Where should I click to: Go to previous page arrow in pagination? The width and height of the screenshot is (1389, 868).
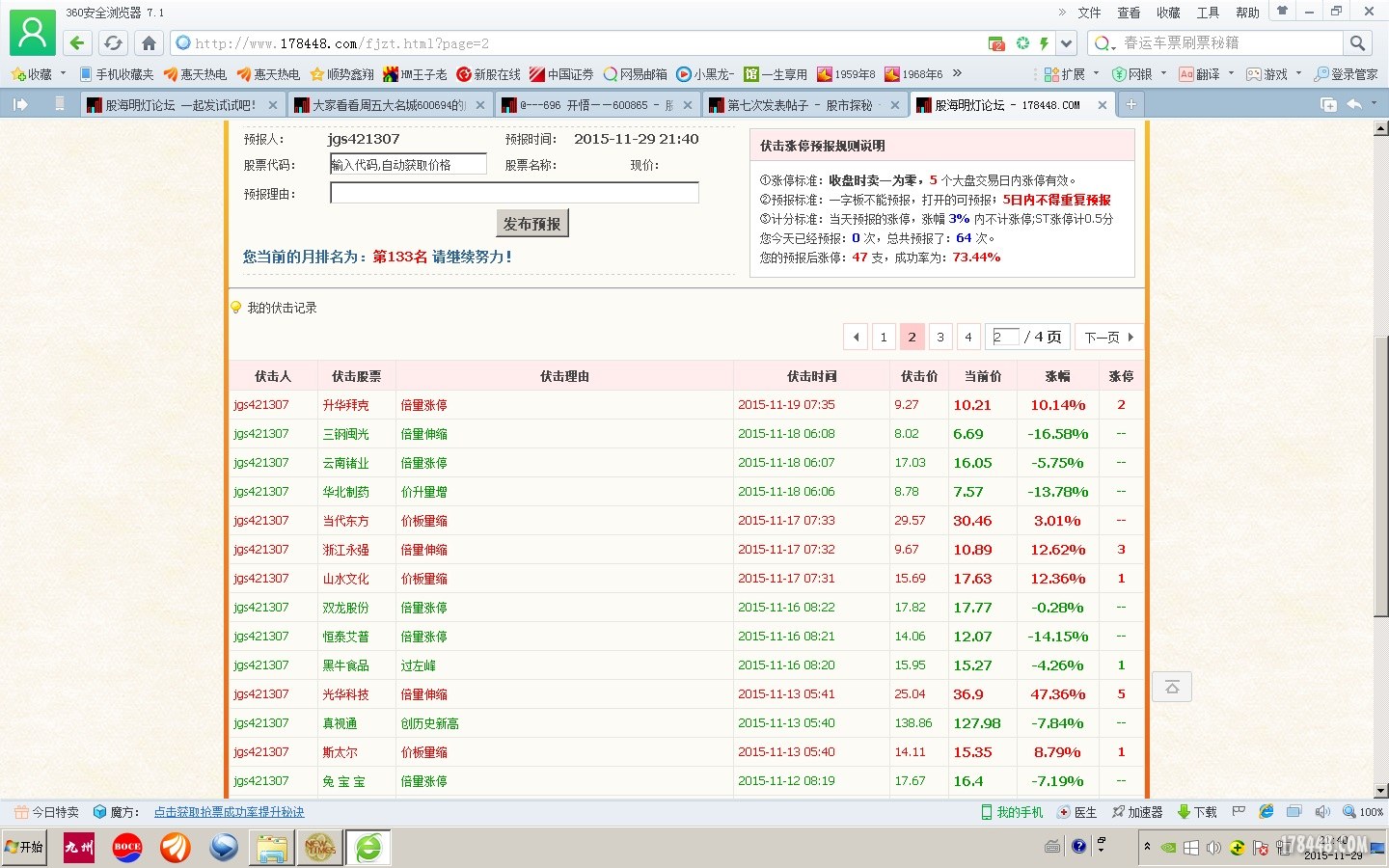(856, 337)
